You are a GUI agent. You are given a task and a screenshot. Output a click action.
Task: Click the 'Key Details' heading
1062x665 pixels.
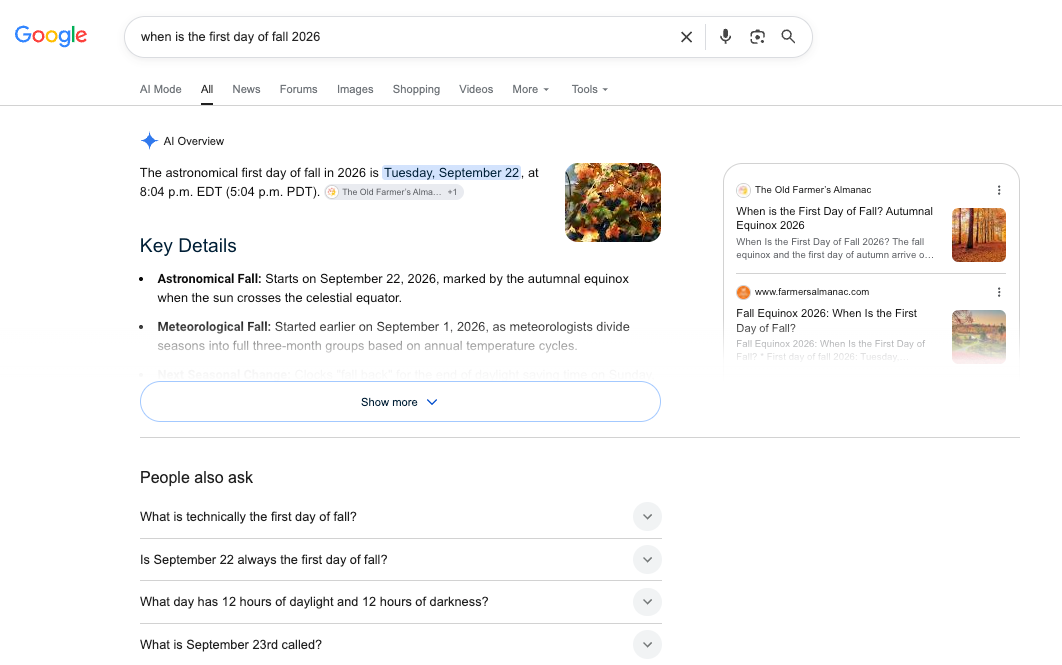tap(188, 246)
